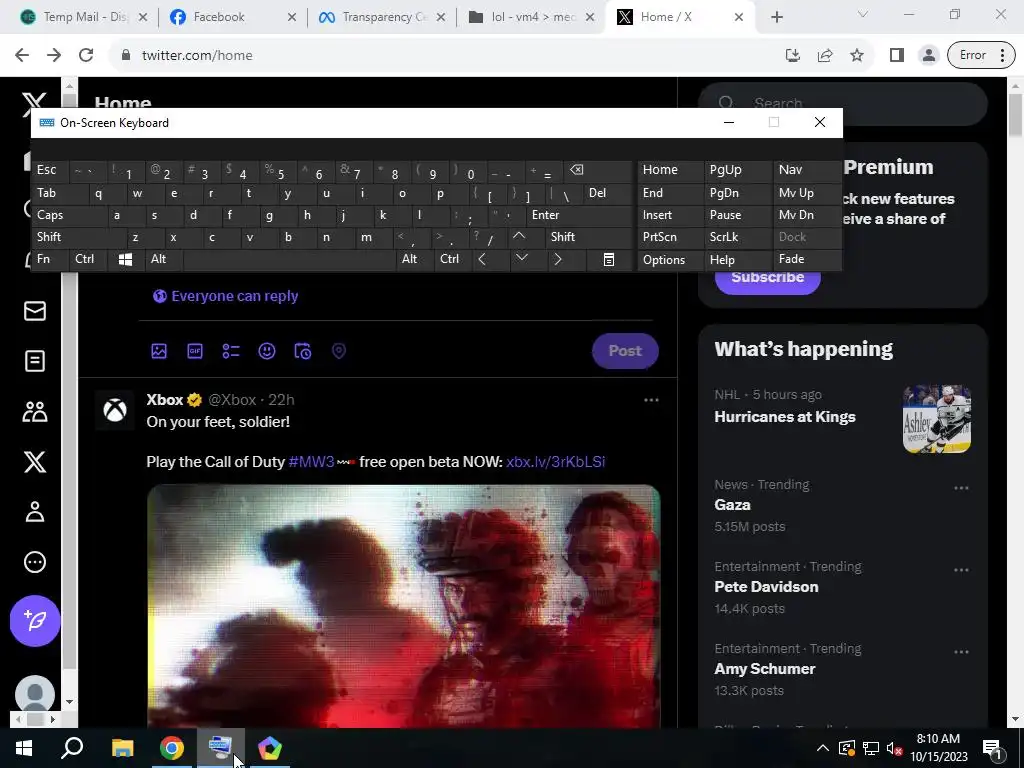The width and height of the screenshot is (1024, 768).
Task: Show hidden system tray icons chevron
Action: (x=823, y=748)
